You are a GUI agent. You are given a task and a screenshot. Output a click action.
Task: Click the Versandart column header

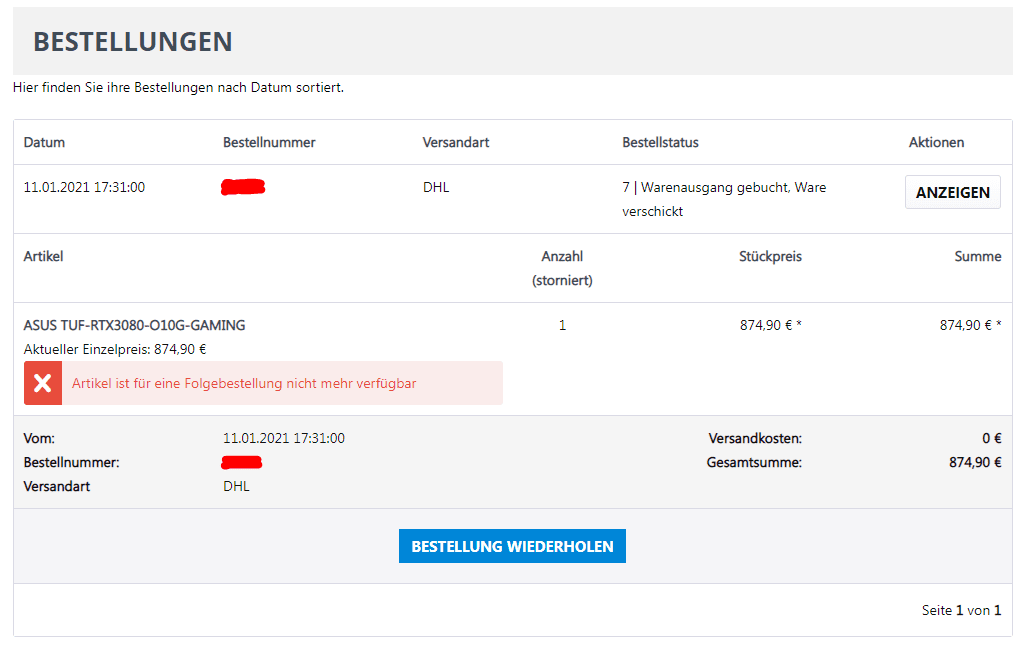point(456,142)
